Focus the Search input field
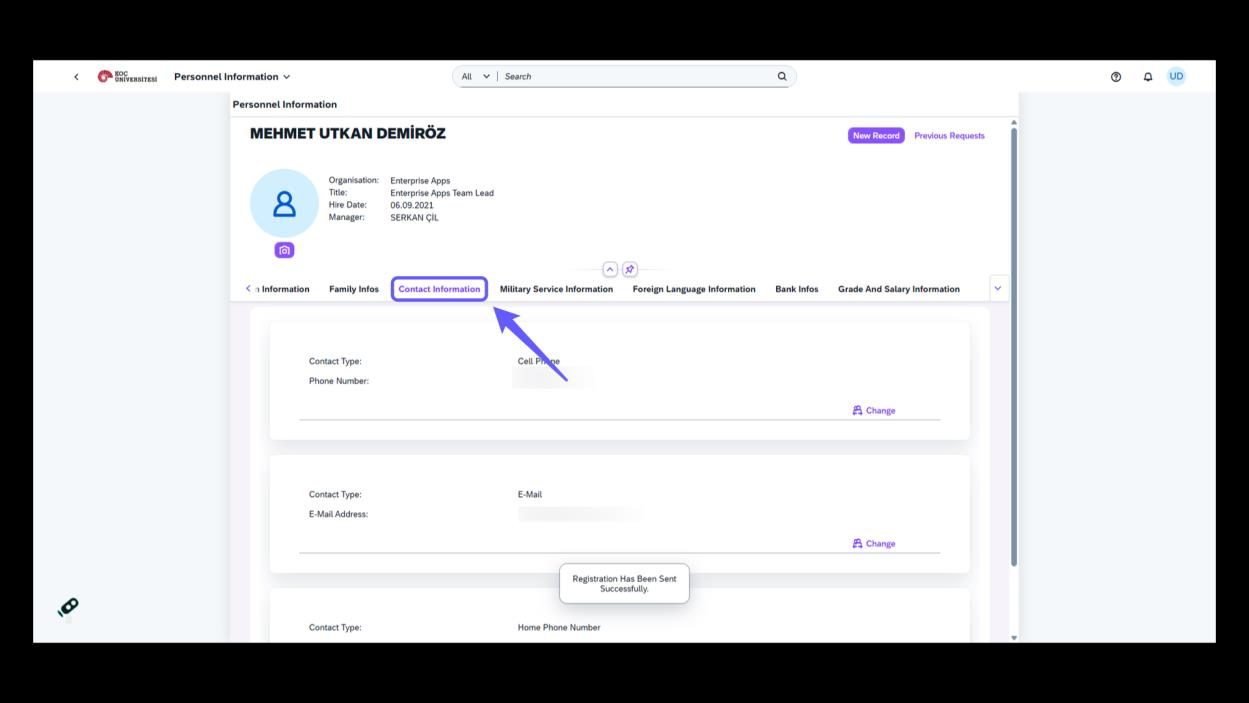 coord(638,77)
